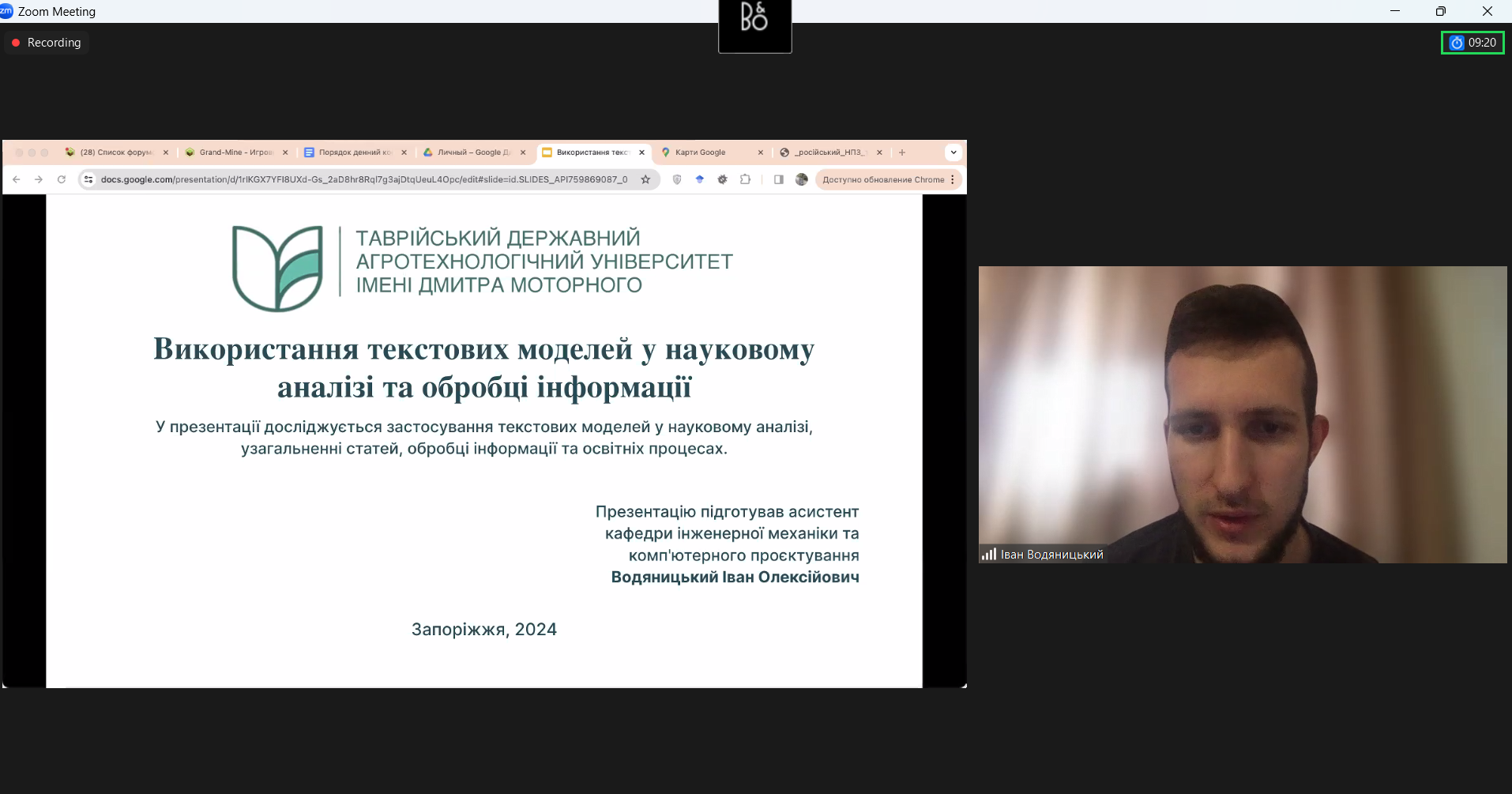
Task: Click the blue extension icon in Chrome toolbar
Action: (699, 179)
